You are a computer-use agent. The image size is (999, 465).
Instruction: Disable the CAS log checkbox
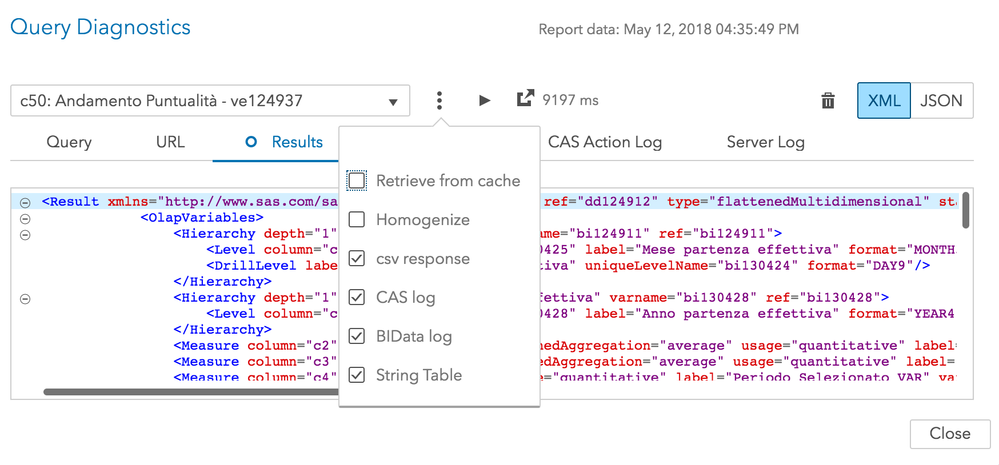click(357, 298)
